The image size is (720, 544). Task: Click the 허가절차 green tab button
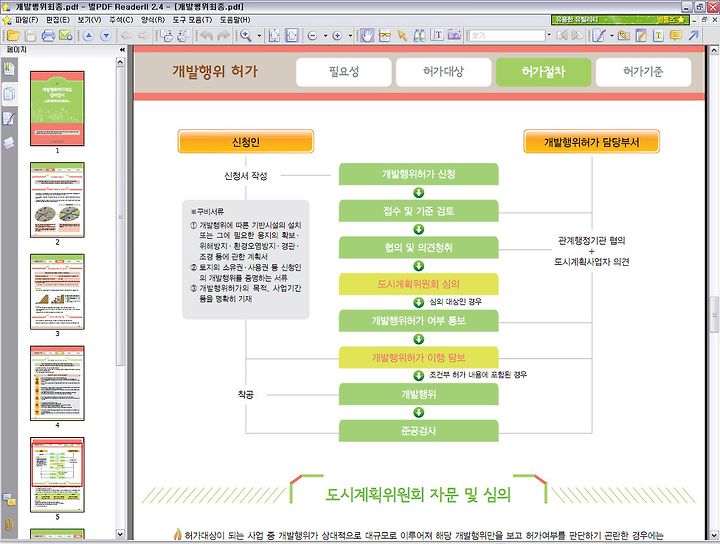[544, 72]
